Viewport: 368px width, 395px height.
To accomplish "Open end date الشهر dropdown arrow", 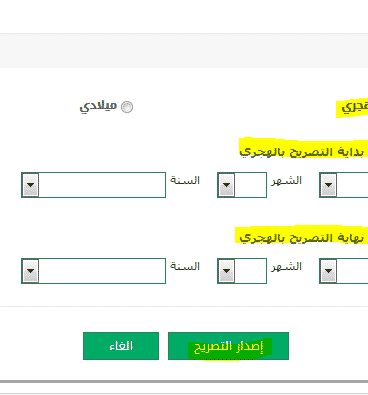I will [x=227, y=271].
